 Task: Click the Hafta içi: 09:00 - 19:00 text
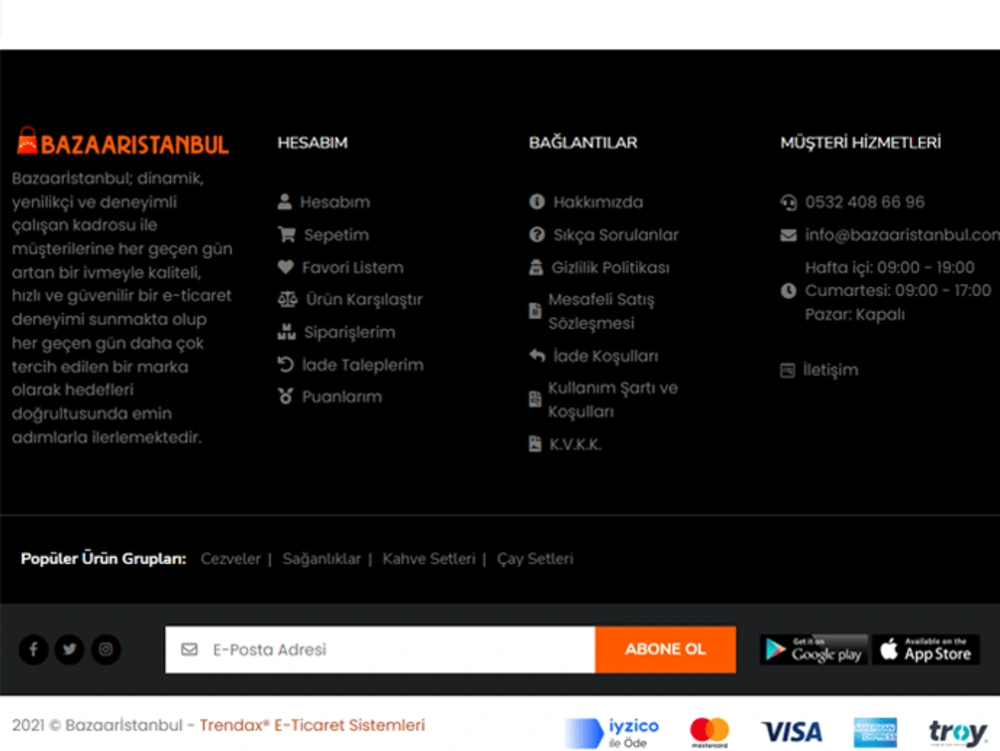[x=890, y=267]
